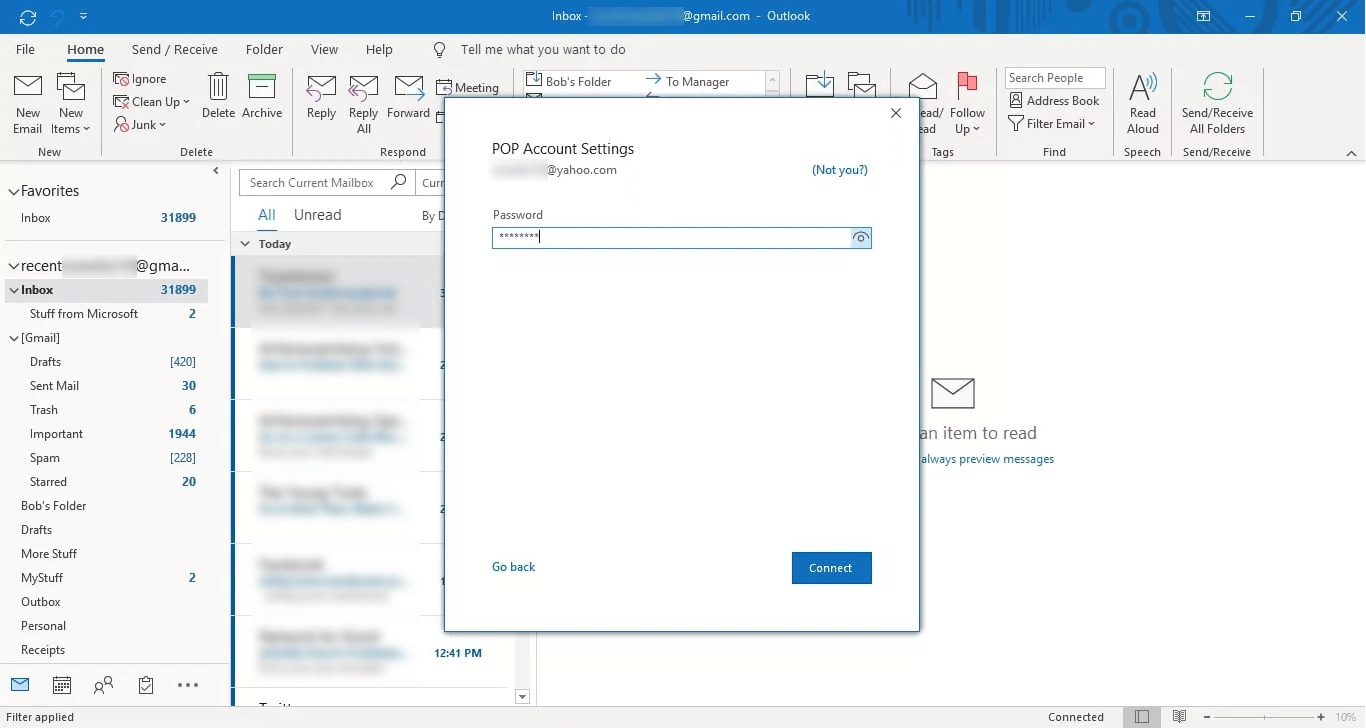The height and width of the screenshot is (728, 1366).
Task: Open the Folder ribbon tab
Action: click(264, 49)
